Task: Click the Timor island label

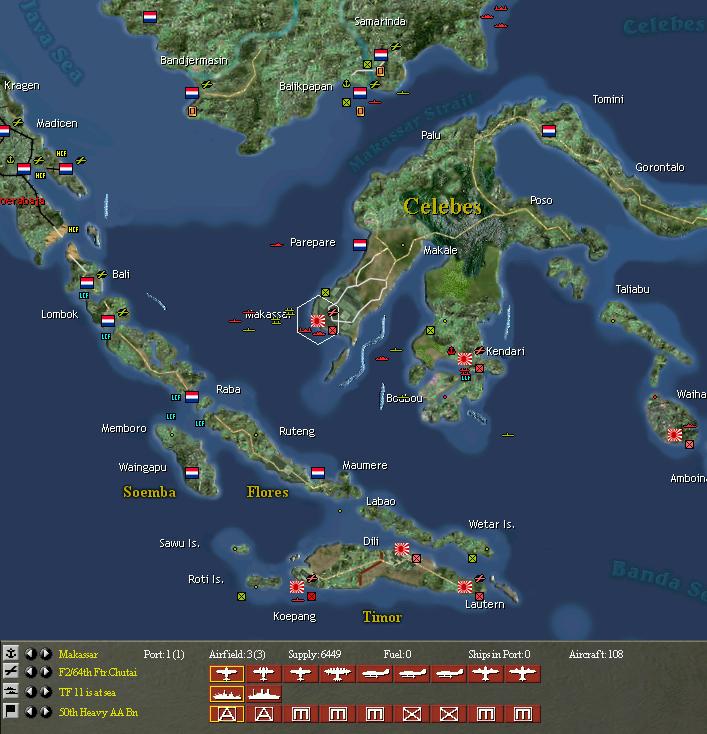Action: click(x=382, y=617)
